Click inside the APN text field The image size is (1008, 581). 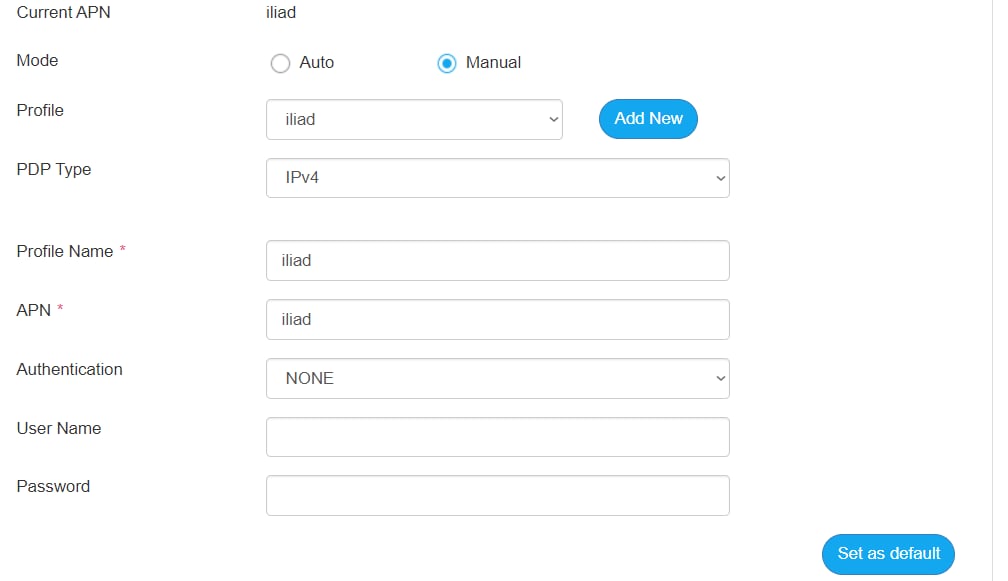point(498,319)
